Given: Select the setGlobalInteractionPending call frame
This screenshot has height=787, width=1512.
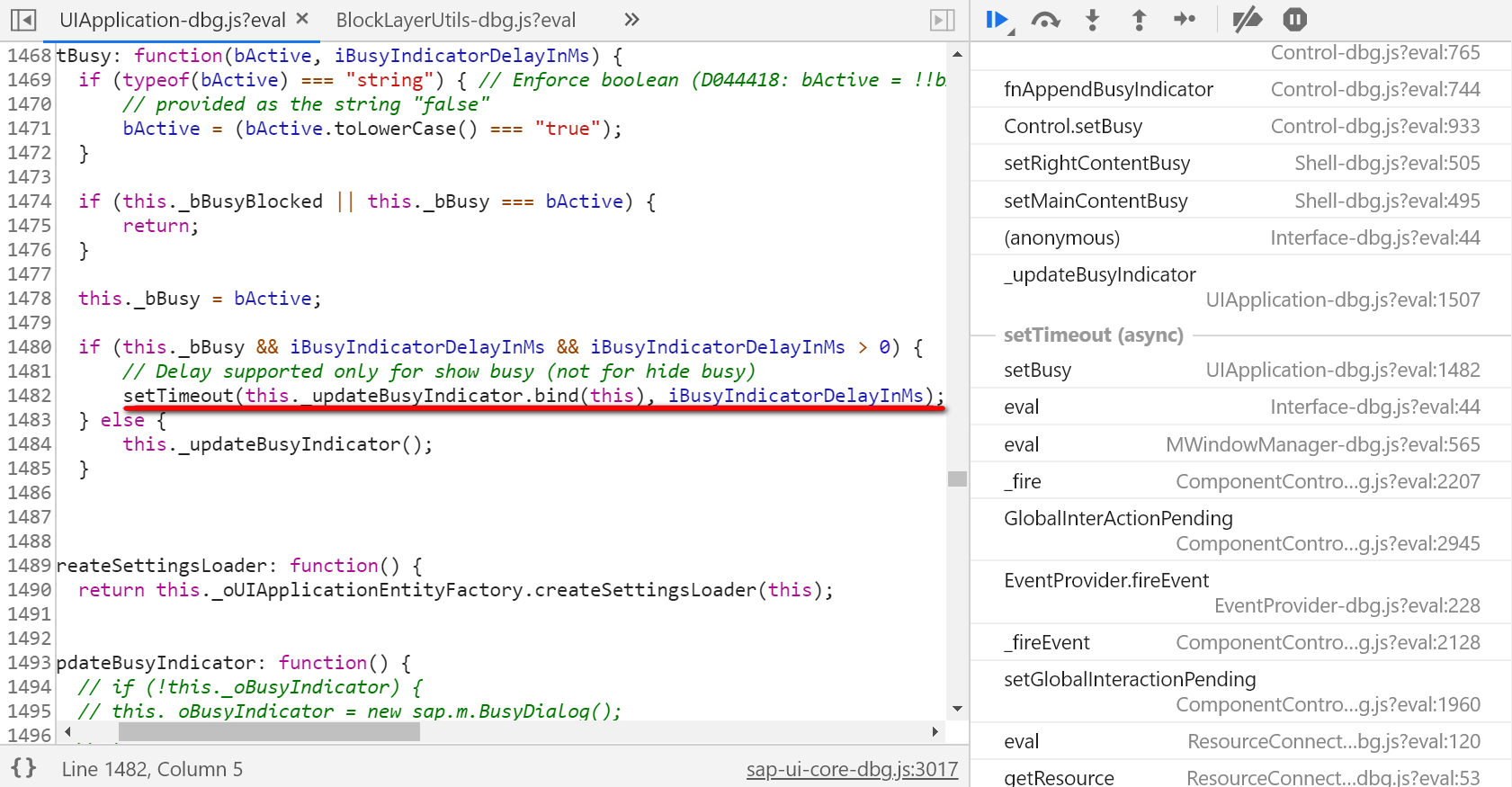Looking at the screenshot, I should coord(1241,692).
